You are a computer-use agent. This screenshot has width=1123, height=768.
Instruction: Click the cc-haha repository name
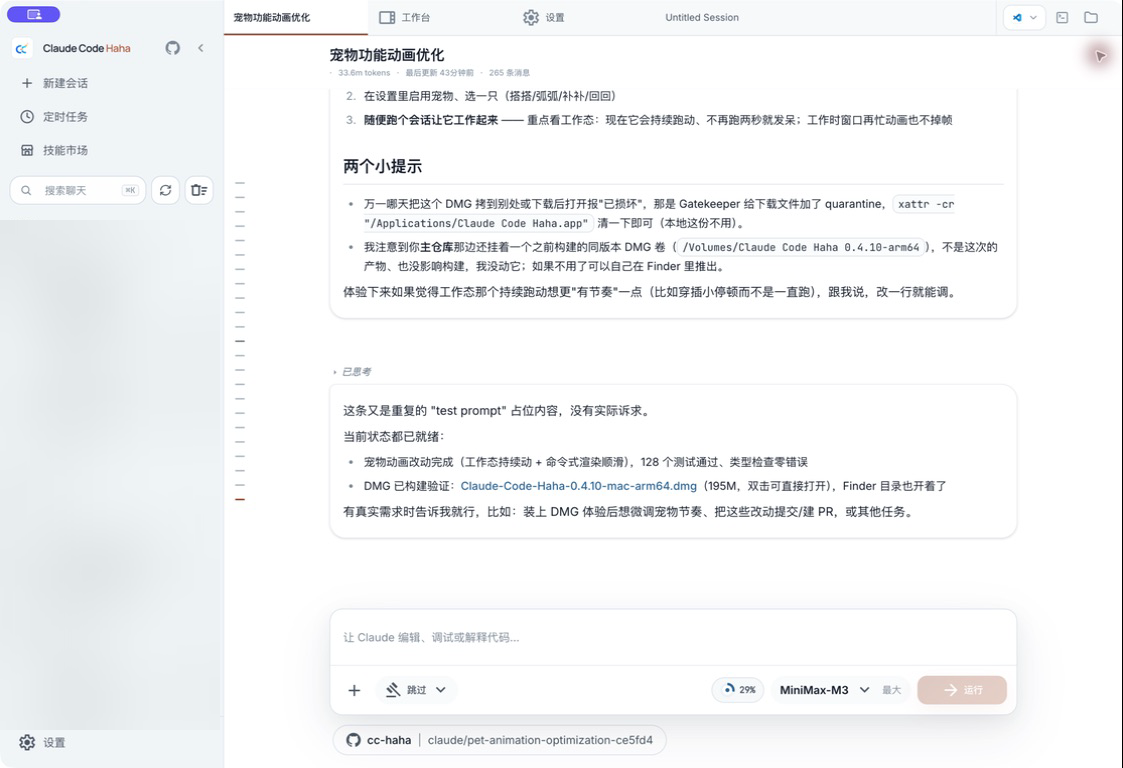tap(389, 740)
